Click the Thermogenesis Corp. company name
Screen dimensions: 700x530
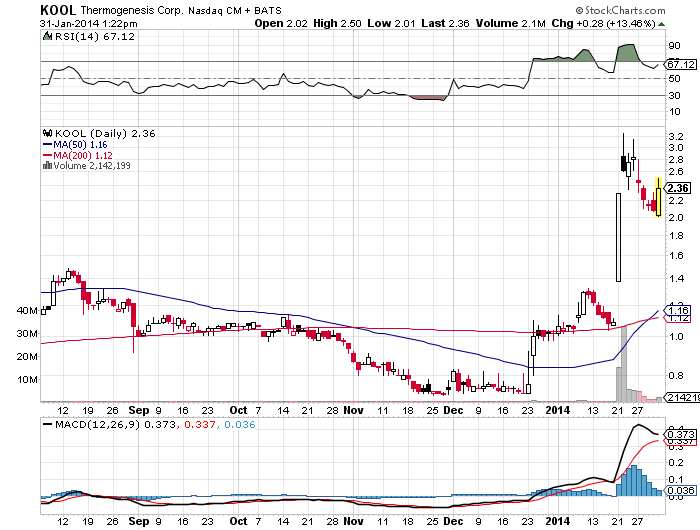132,10
